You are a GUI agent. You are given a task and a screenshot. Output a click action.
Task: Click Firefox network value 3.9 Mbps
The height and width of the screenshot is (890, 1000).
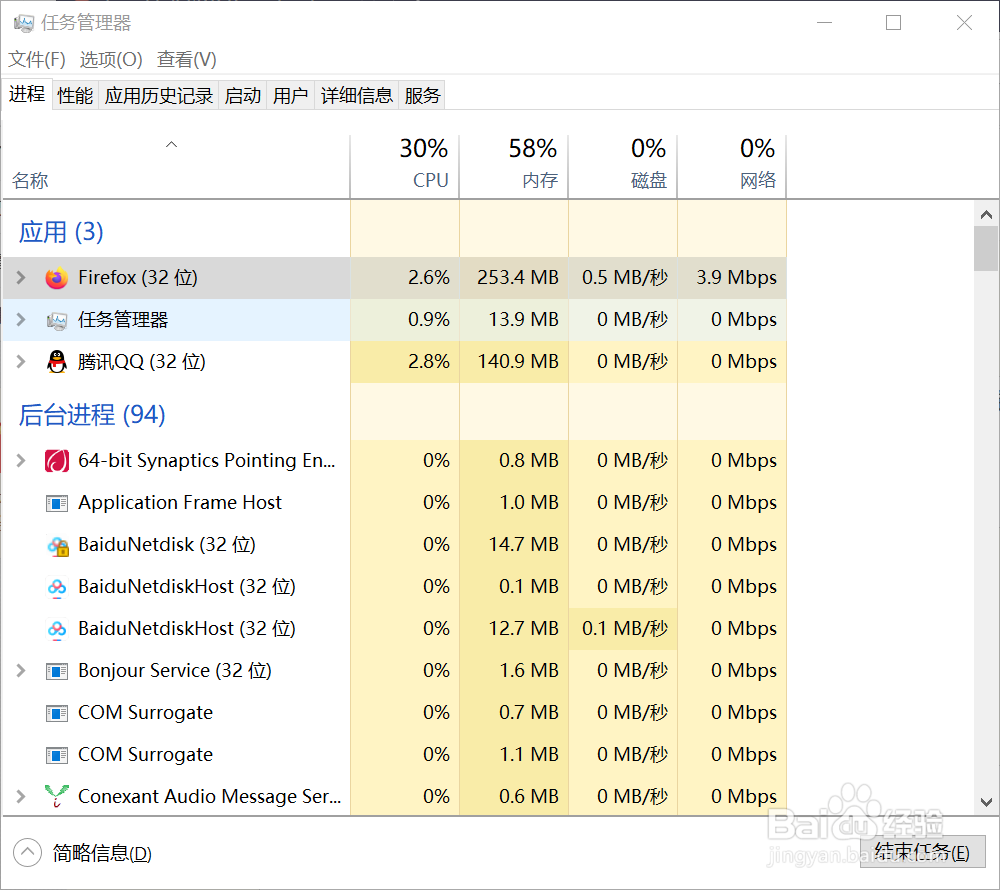737,277
